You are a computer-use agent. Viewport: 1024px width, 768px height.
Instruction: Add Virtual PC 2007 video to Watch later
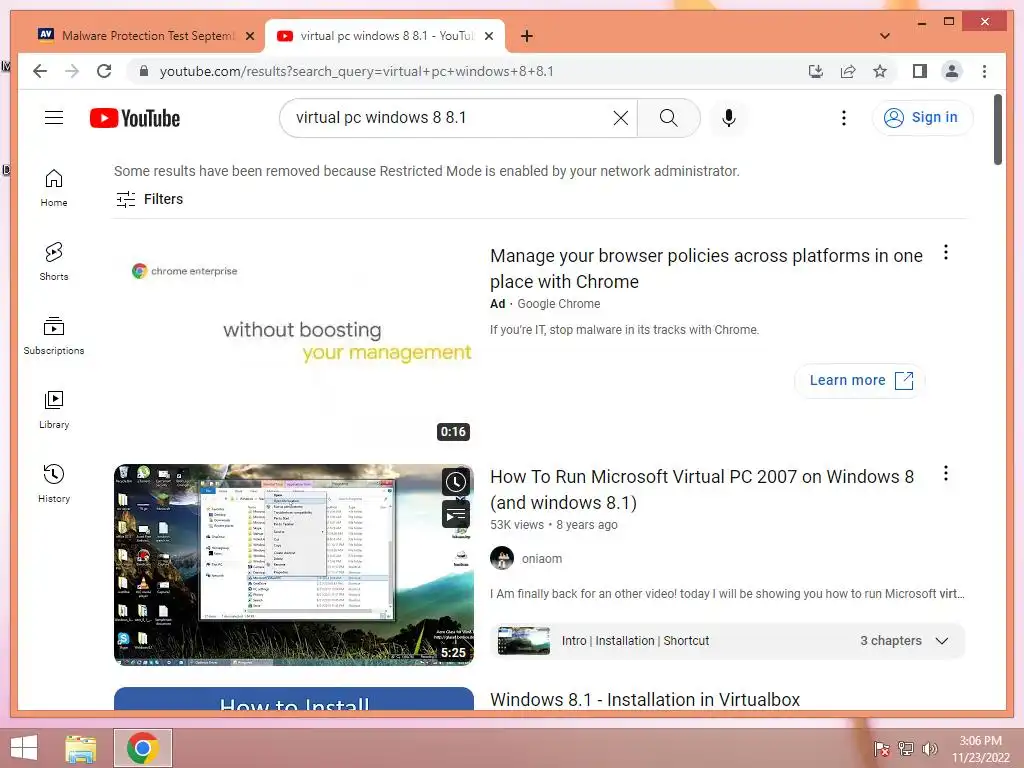[456, 483]
